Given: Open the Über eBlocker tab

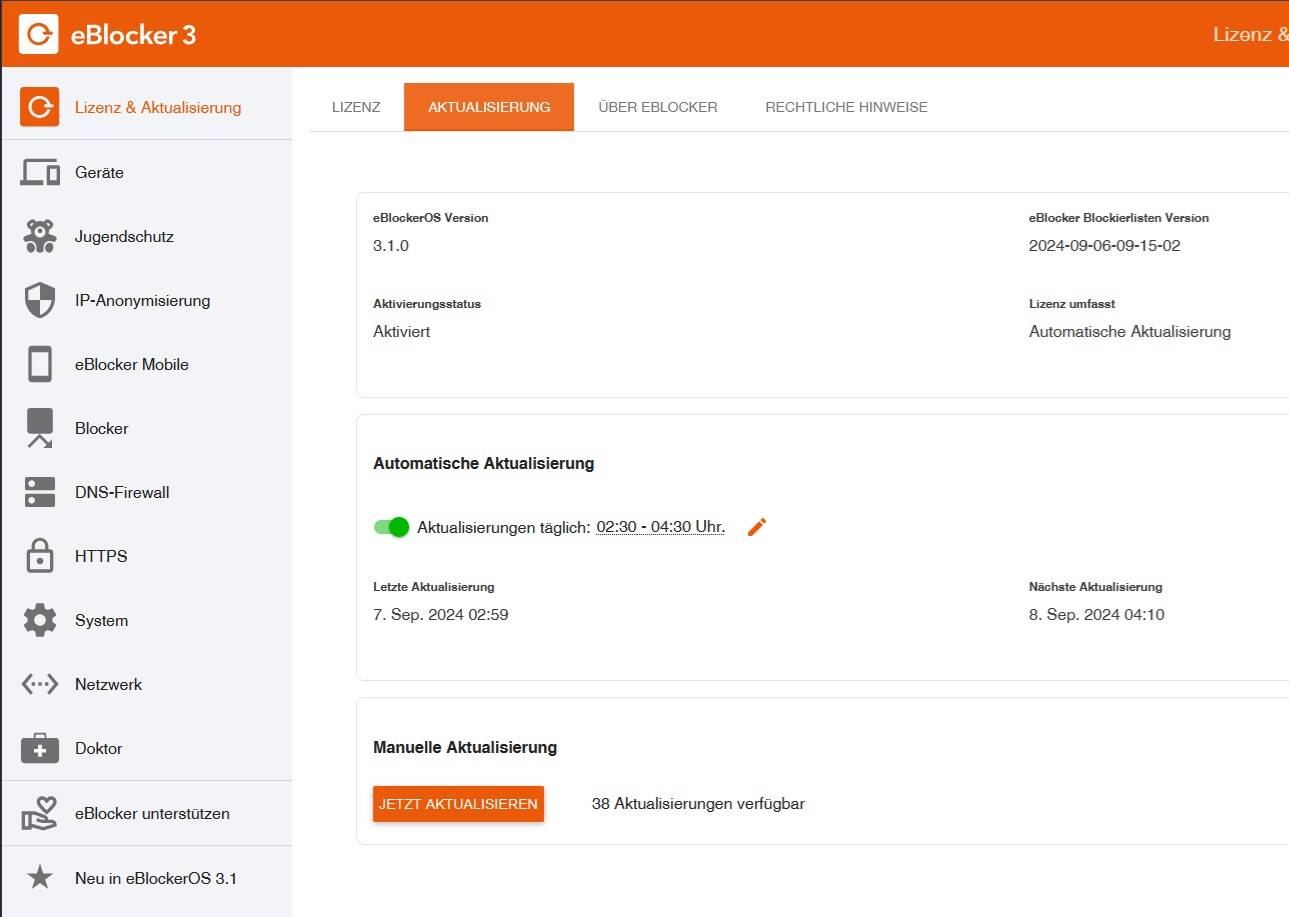Looking at the screenshot, I should click(x=658, y=107).
